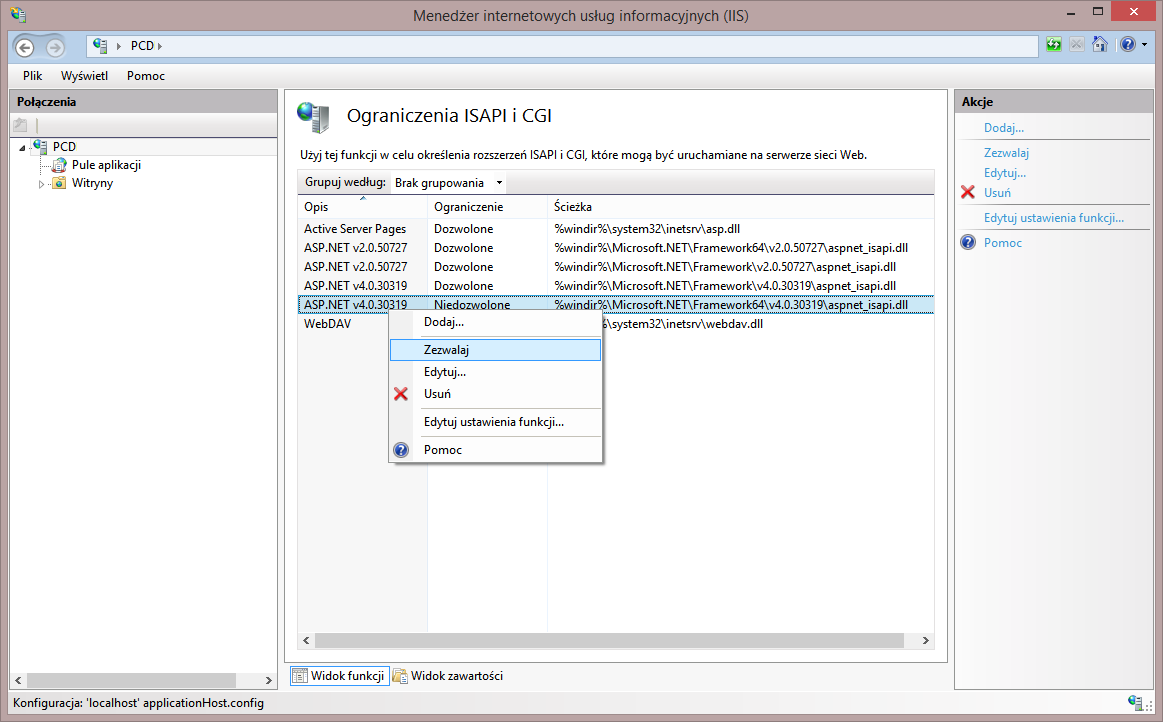Click the connections toolbar icon under Połączenia
1163x722 pixels.
pyautogui.click(x=21, y=125)
